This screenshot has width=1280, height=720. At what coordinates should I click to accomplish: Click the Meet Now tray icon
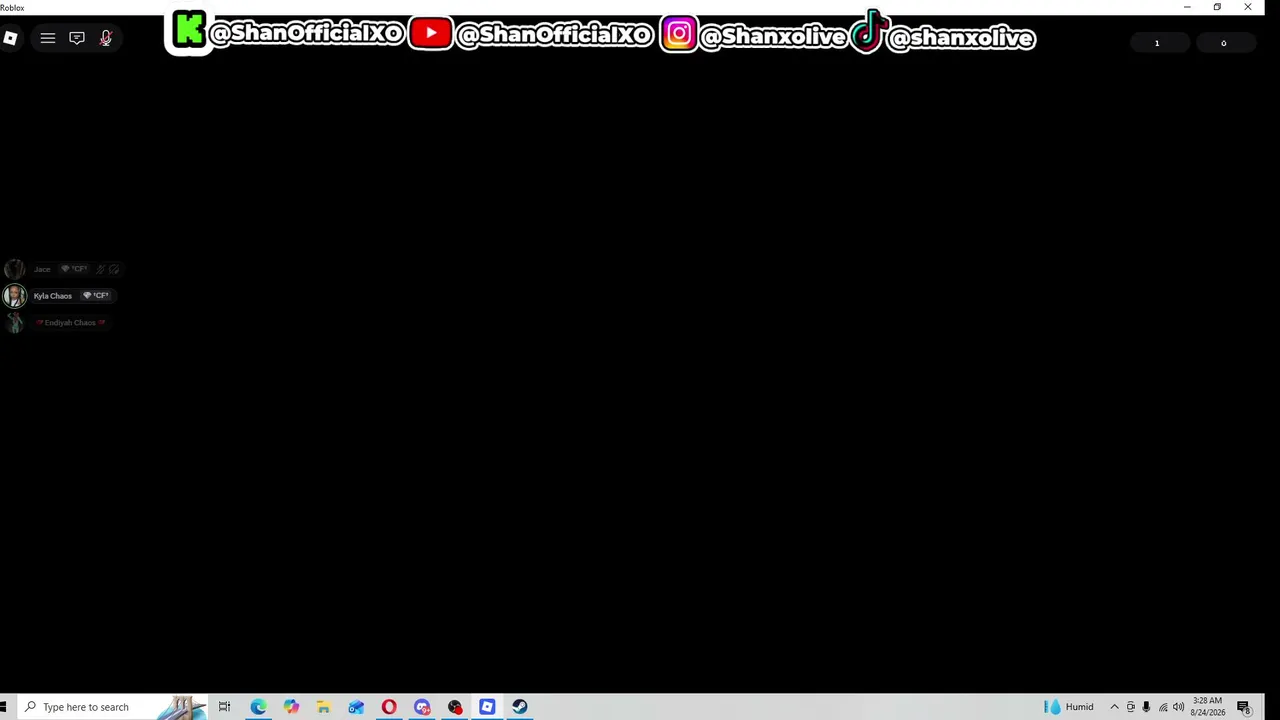[1131, 707]
